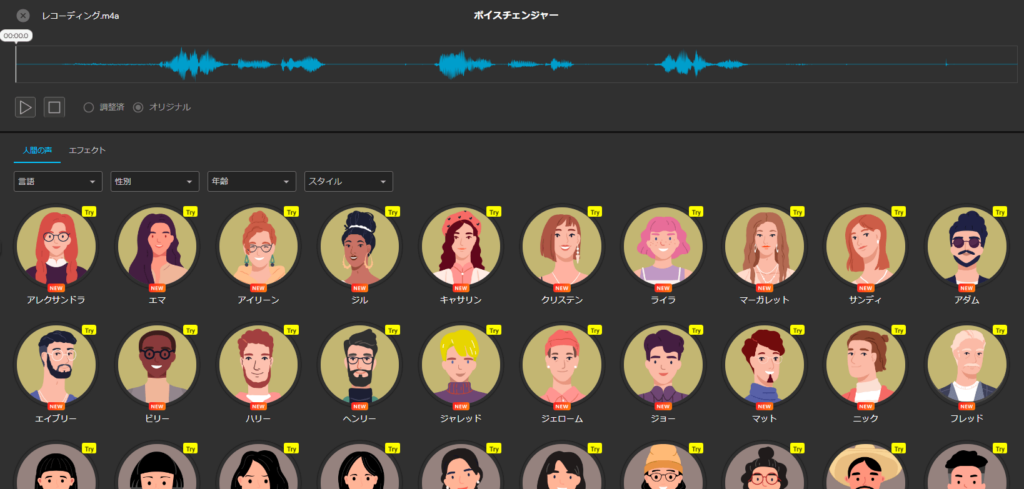
Task: Choose the ライラ voice avatar
Action: 663,247
